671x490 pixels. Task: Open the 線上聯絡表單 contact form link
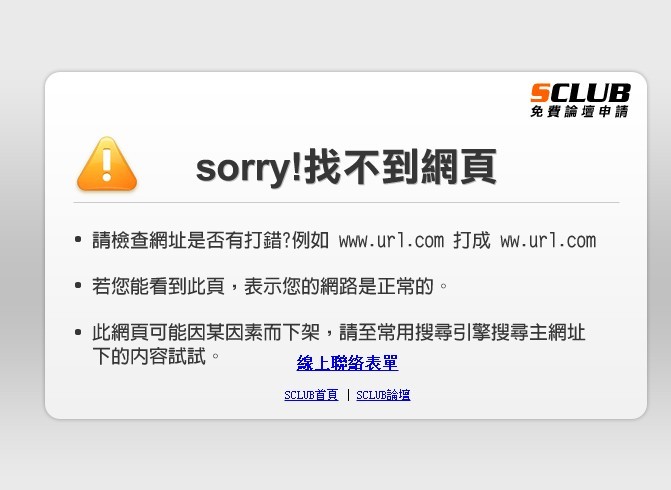tap(347, 363)
